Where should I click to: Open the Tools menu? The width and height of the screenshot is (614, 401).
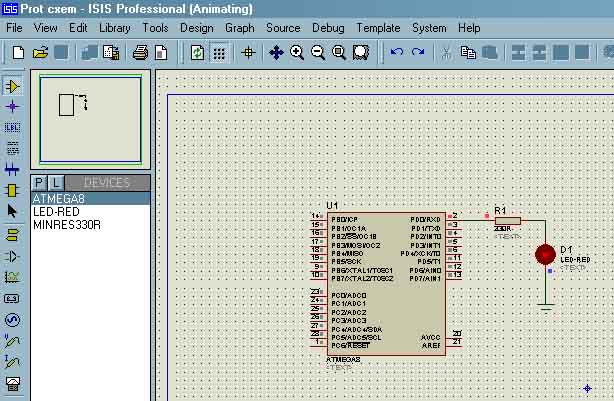155,28
